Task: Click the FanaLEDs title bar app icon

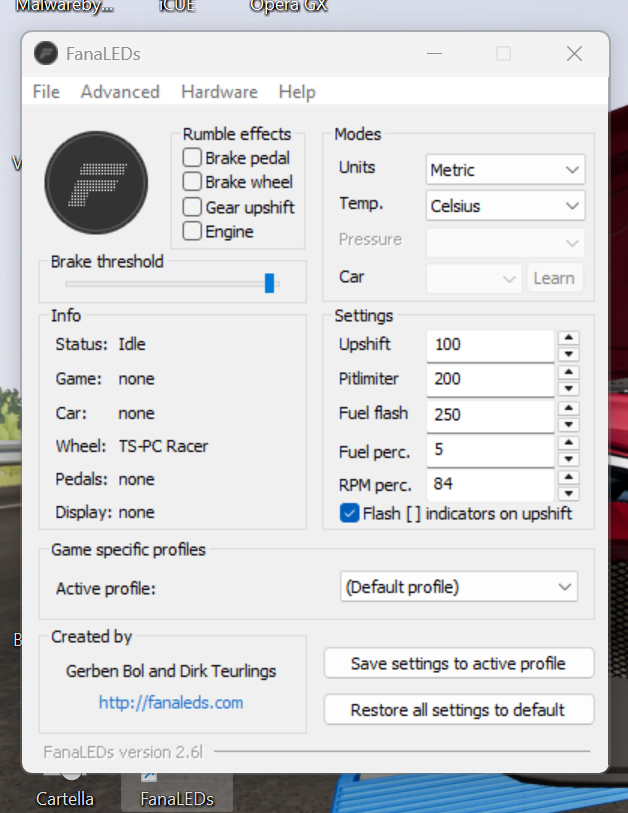Action: click(46, 53)
